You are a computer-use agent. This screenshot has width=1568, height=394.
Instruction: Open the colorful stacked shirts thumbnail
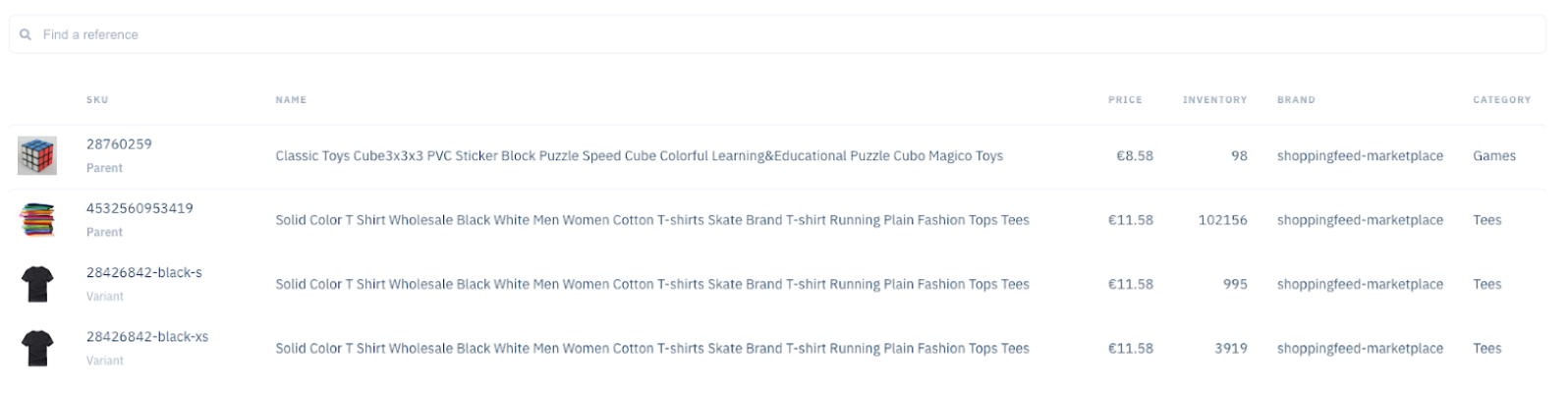click(37, 220)
